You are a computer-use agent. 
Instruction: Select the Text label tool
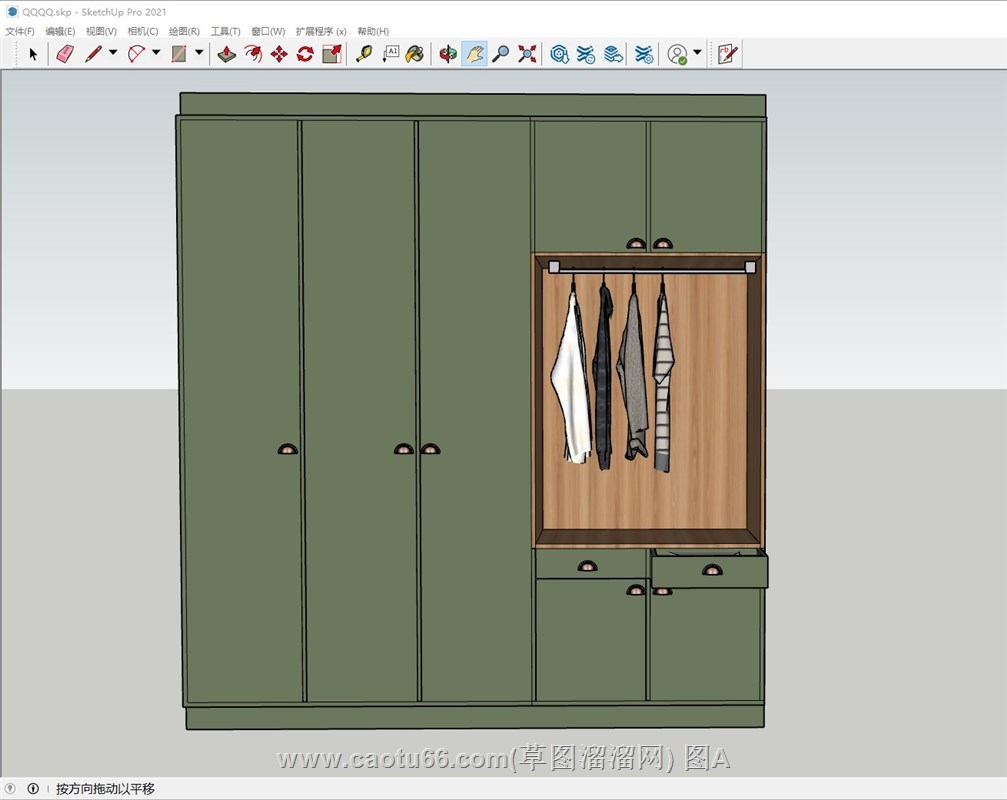[x=390, y=54]
